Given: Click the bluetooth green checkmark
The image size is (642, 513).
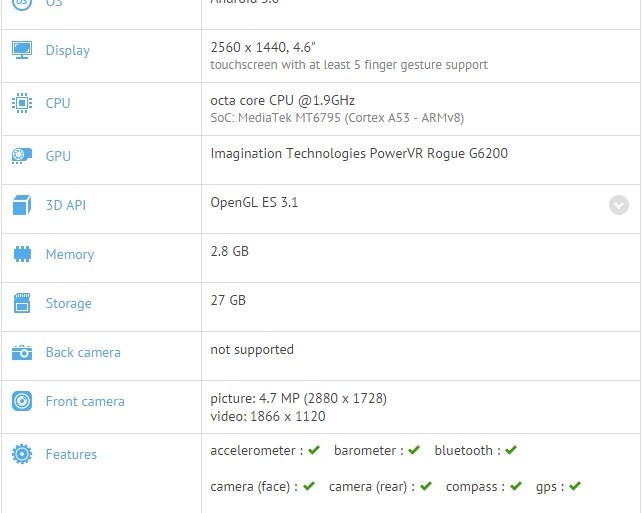Looking at the screenshot, I should [511, 451].
